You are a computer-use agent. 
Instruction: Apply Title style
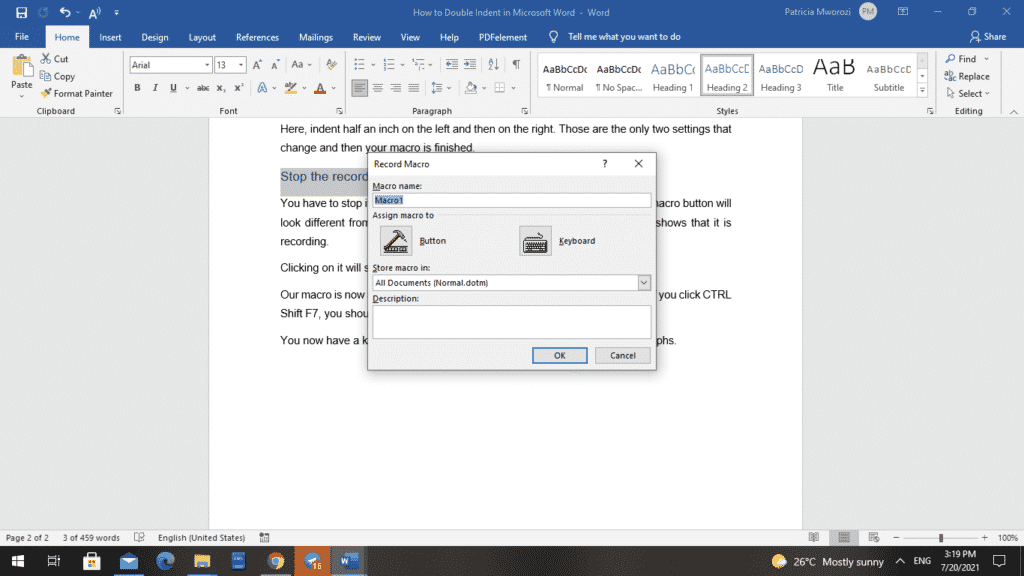[835, 76]
